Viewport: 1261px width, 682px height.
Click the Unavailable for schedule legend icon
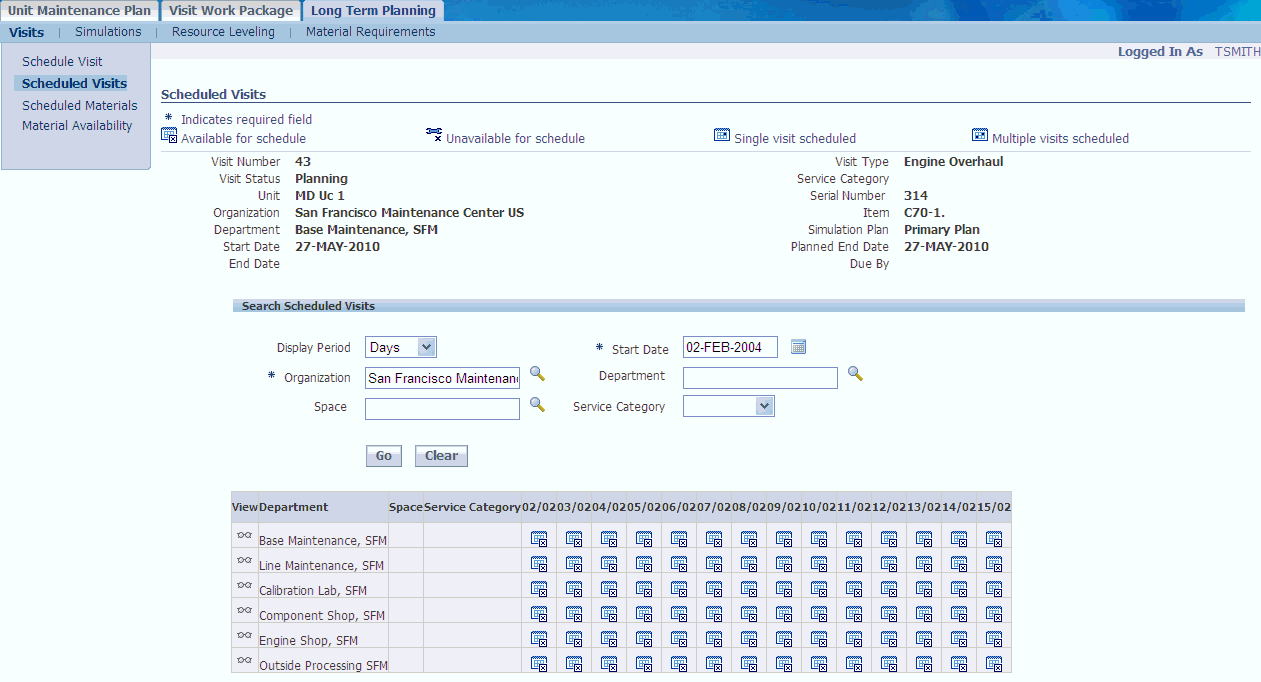coord(434,133)
